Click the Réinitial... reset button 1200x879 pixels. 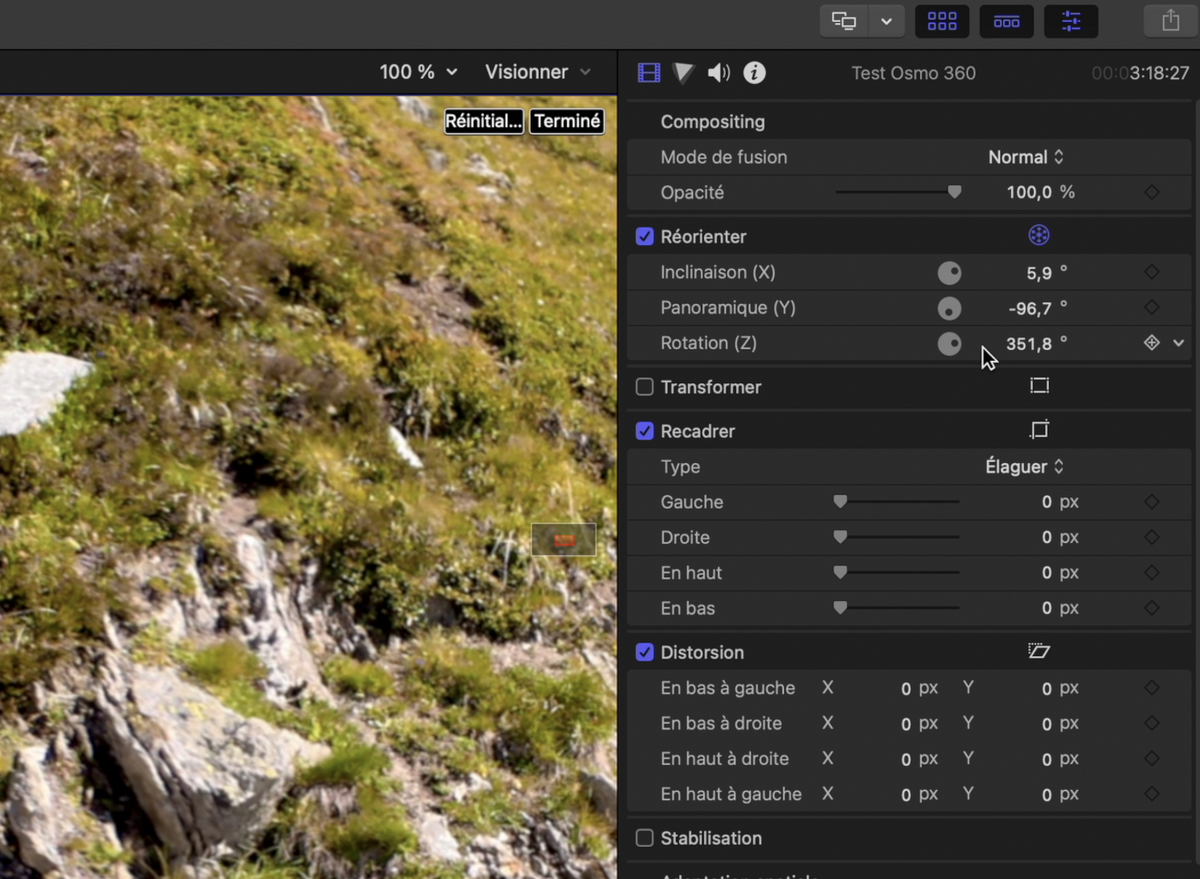(484, 121)
